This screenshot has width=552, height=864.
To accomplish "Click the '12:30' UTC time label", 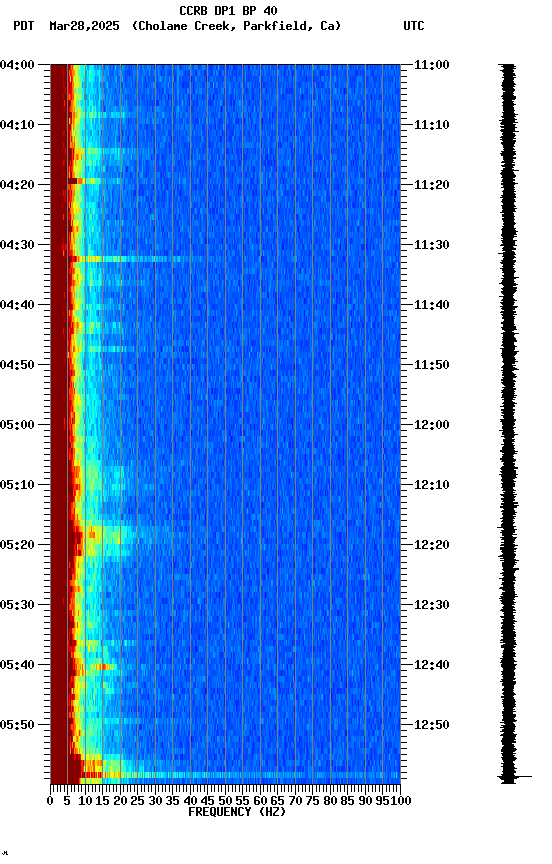I will (x=432, y=605).
